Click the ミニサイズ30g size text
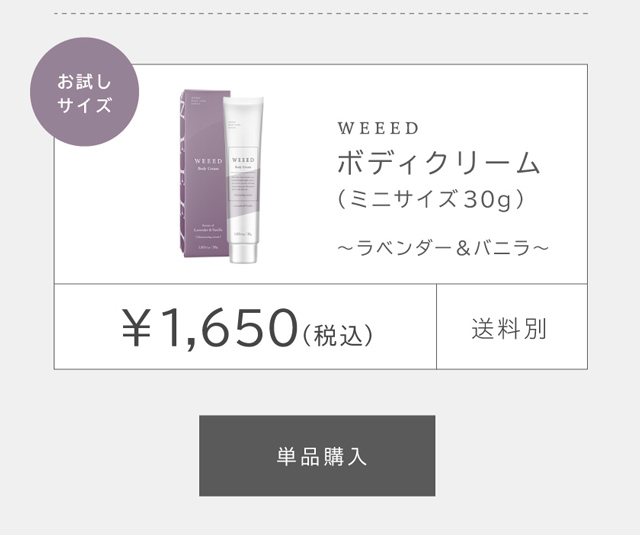Image resolution: width=640 pixels, height=535 pixels. [x=431, y=199]
